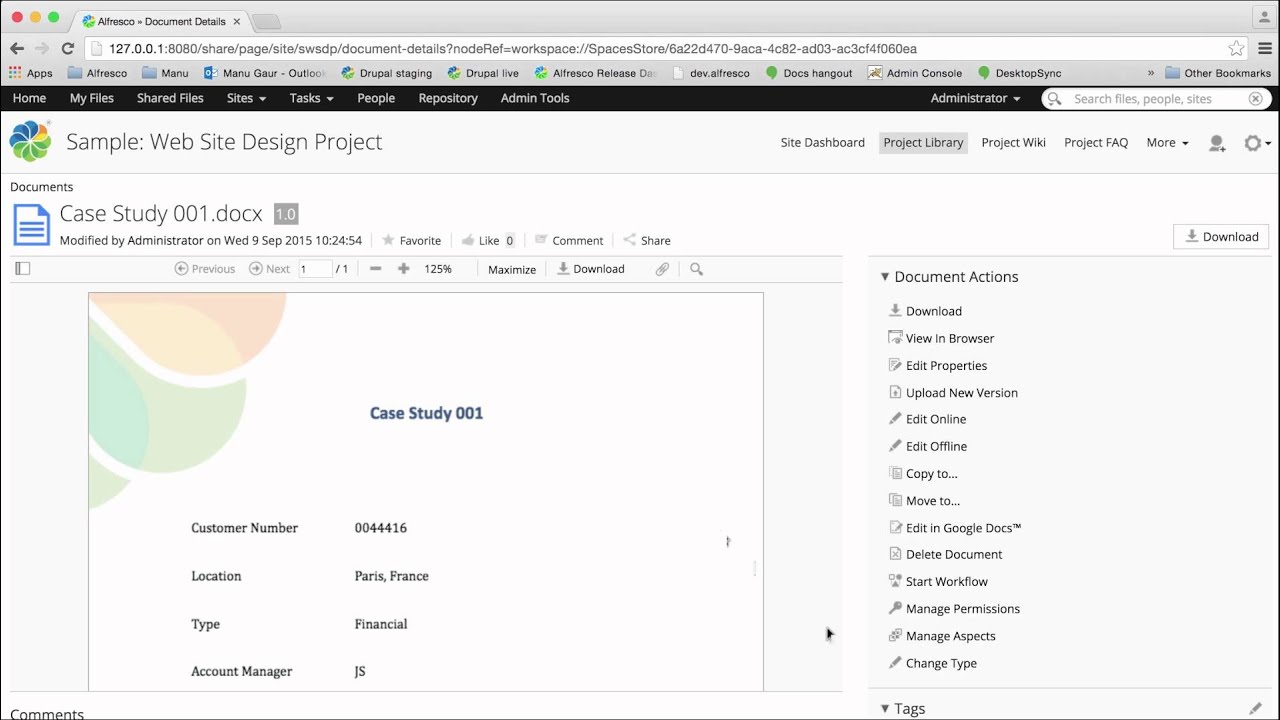Image resolution: width=1280 pixels, height=720 pixels.
Task: Switch to Project Library
Action: pos(923,142)
